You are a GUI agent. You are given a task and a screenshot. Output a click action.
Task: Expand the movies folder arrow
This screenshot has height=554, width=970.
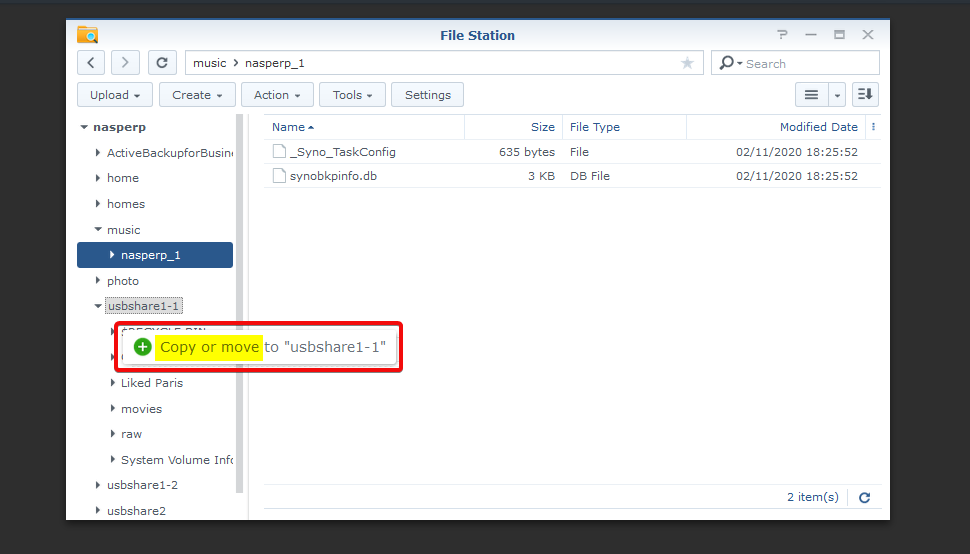coord(112,408)
